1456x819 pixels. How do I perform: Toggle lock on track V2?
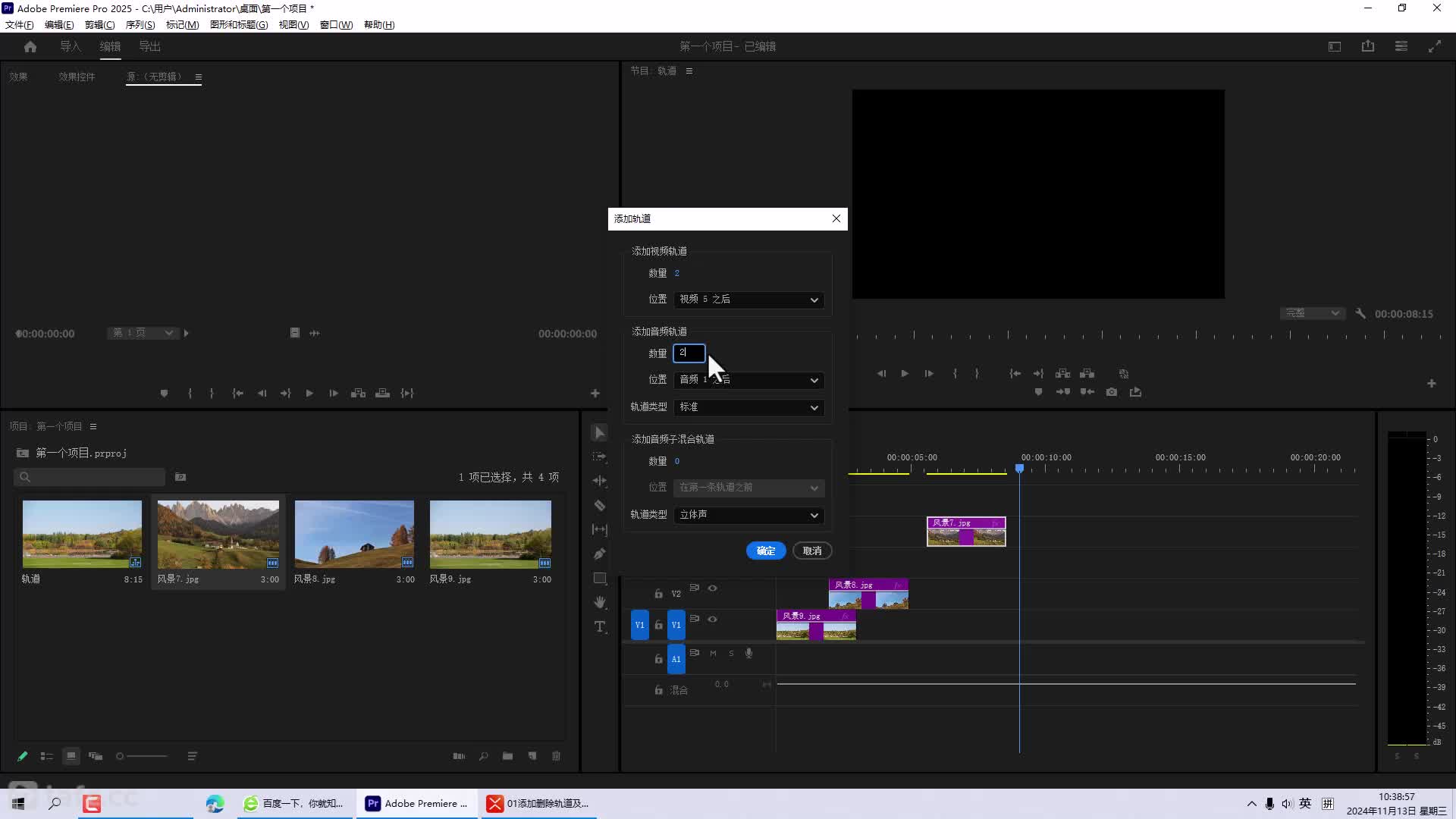658,594
